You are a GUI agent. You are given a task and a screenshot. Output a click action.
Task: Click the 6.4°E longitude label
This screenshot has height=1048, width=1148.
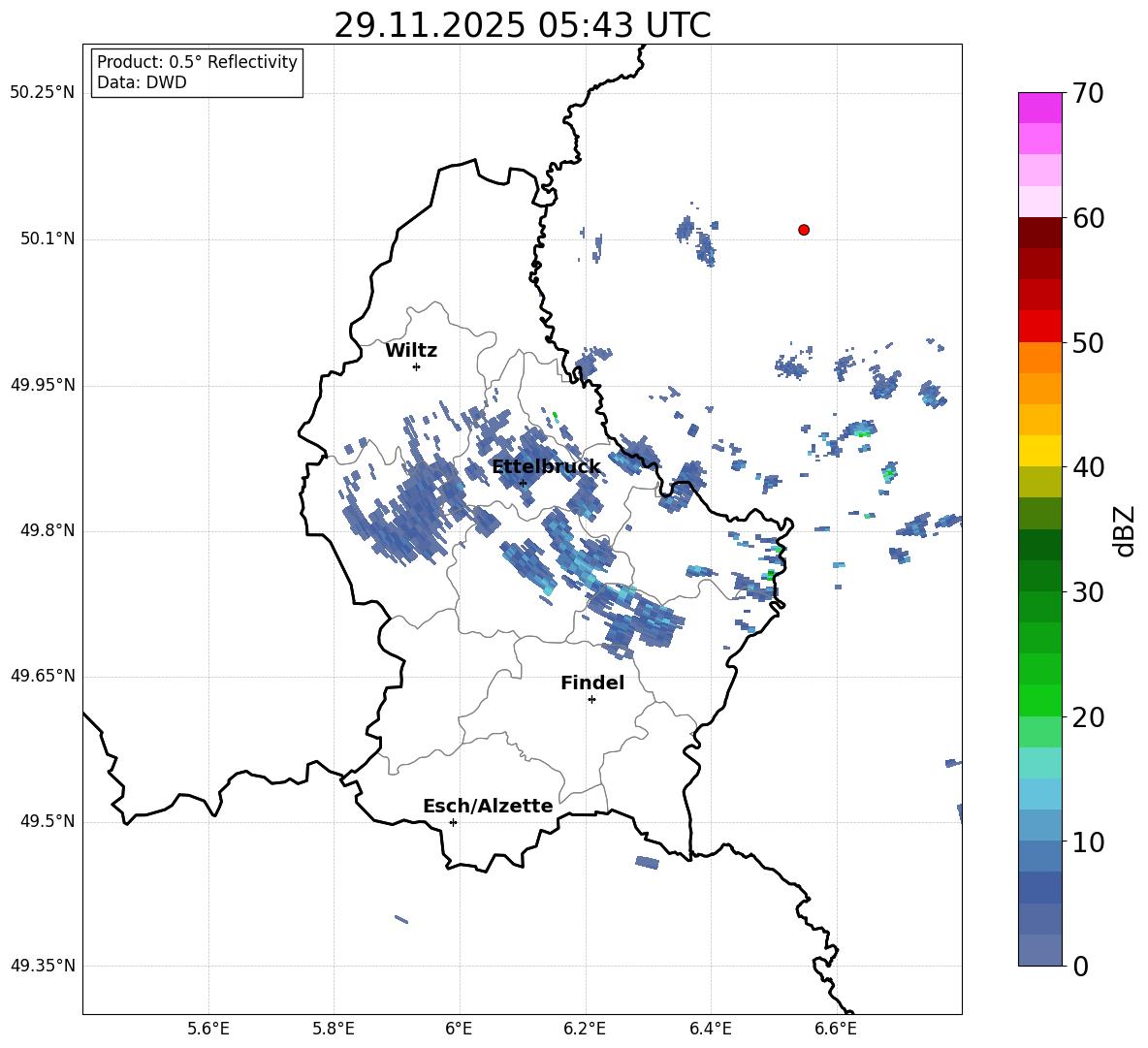[x=710, y=1029]
